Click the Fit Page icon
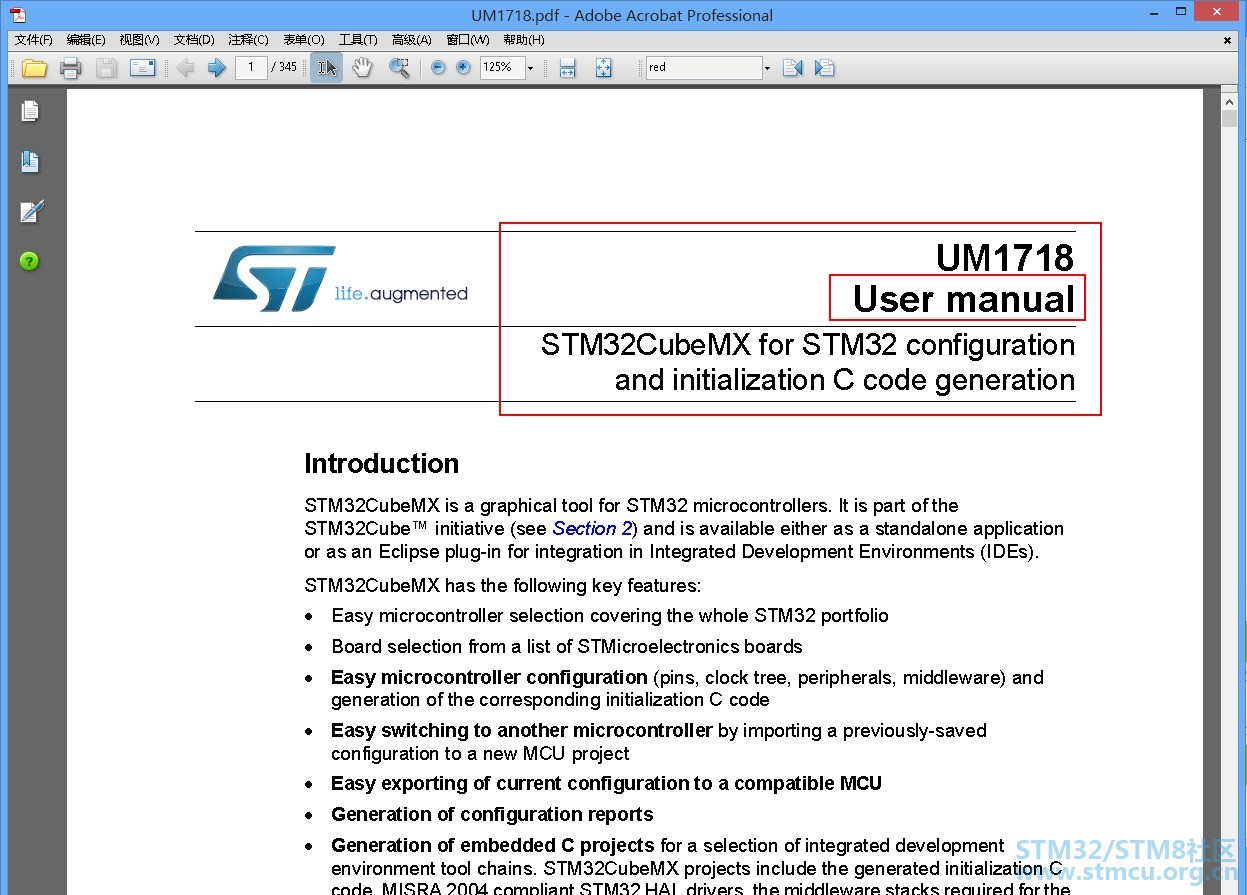The image size is (1247, 895). (604, 68)
